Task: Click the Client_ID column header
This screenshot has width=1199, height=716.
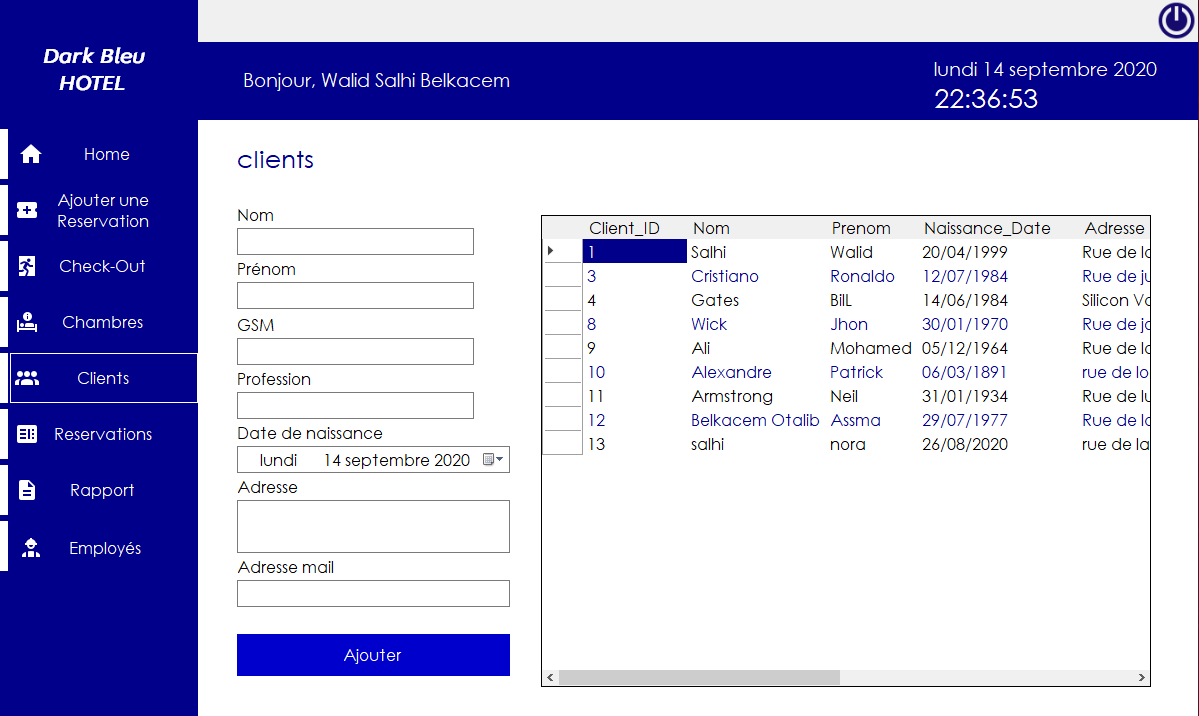Action: (x=624, y=228)
